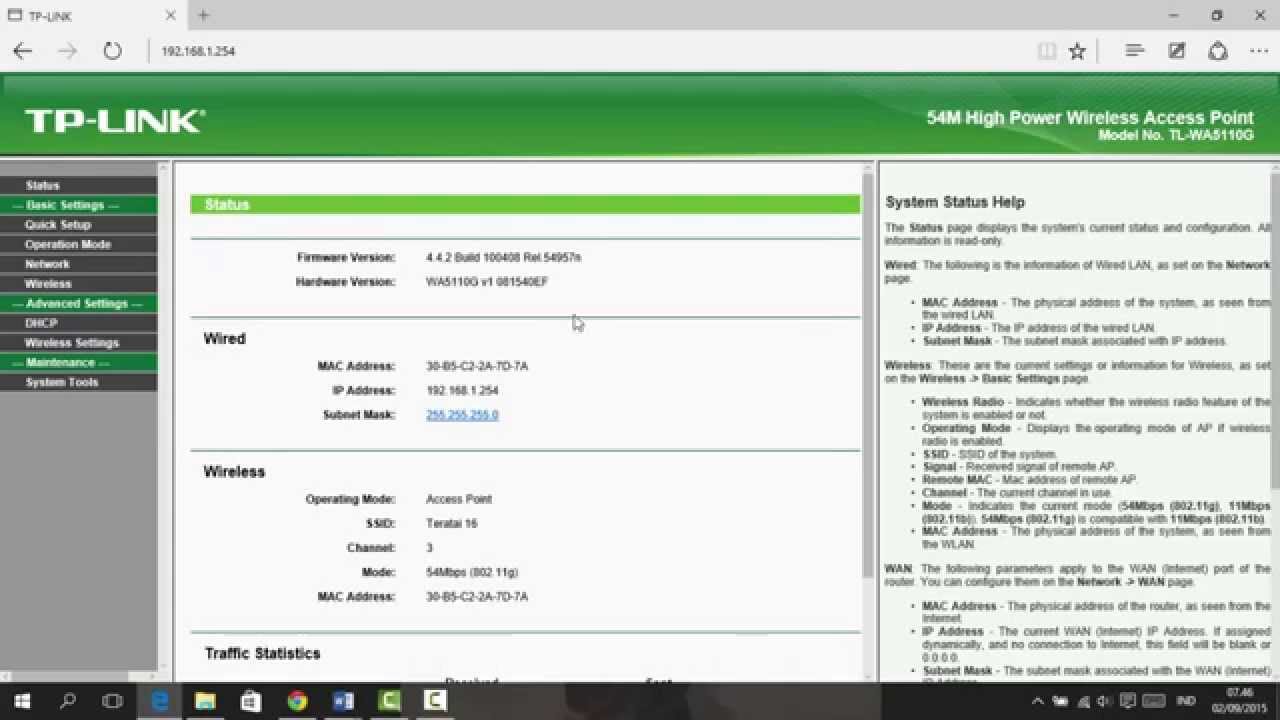The image size is (1280, 720).
Task: Select the TP-LINK tab
Action: [x=92, y=15]
